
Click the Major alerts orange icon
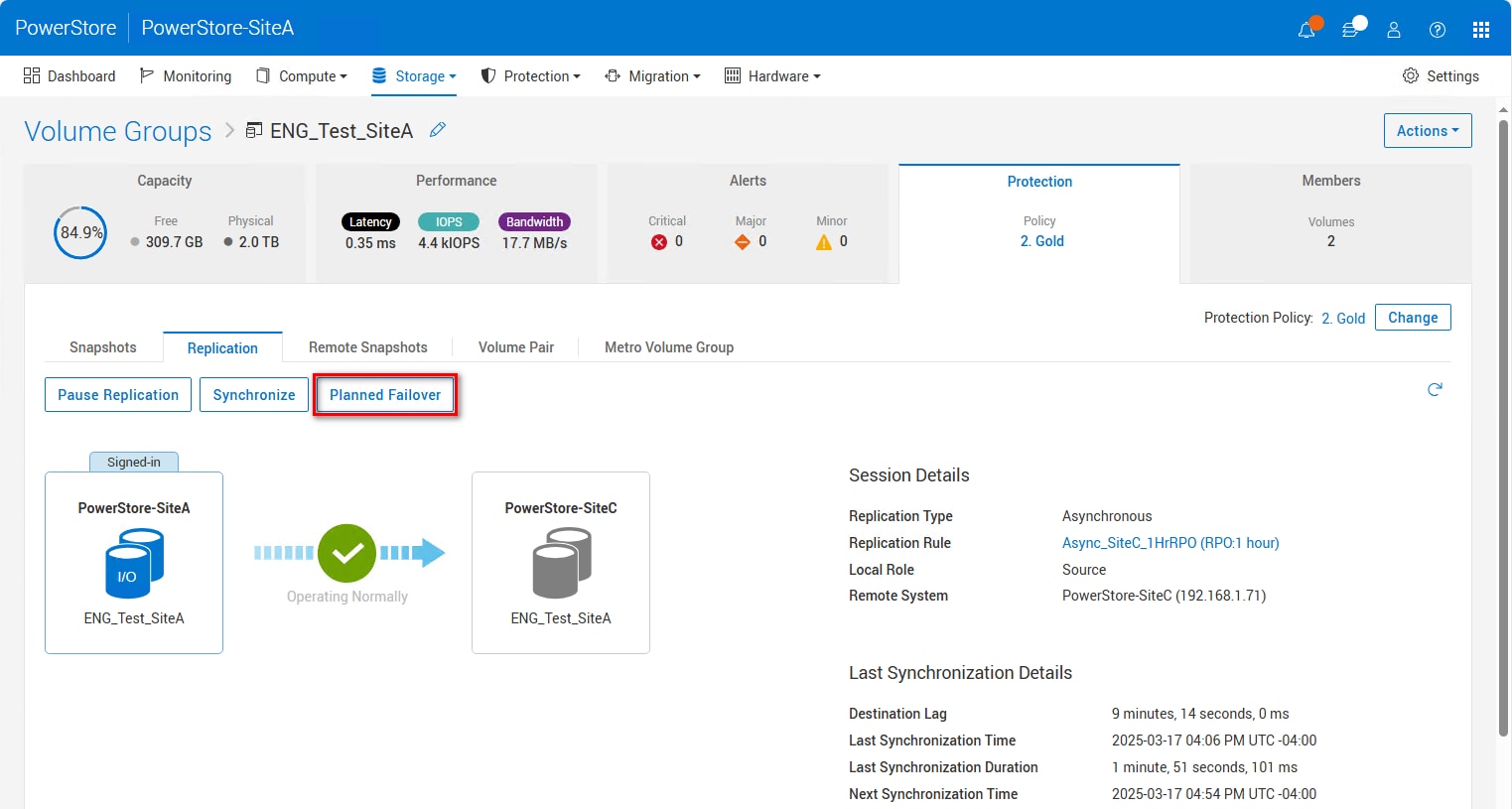point(742,242)
